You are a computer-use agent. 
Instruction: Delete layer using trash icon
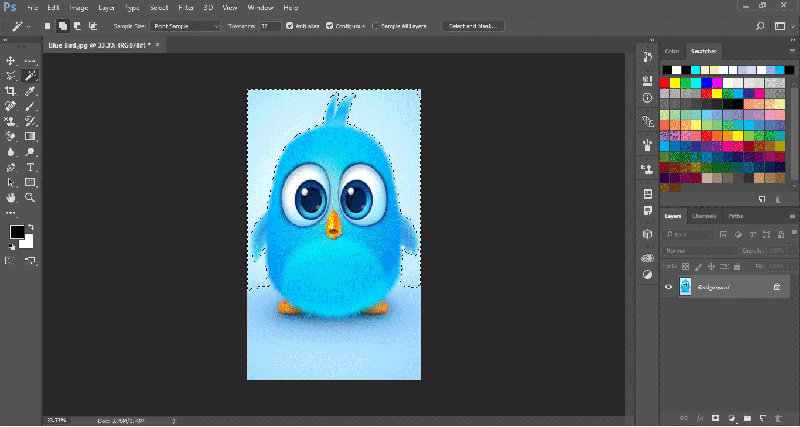click(778, 418)
